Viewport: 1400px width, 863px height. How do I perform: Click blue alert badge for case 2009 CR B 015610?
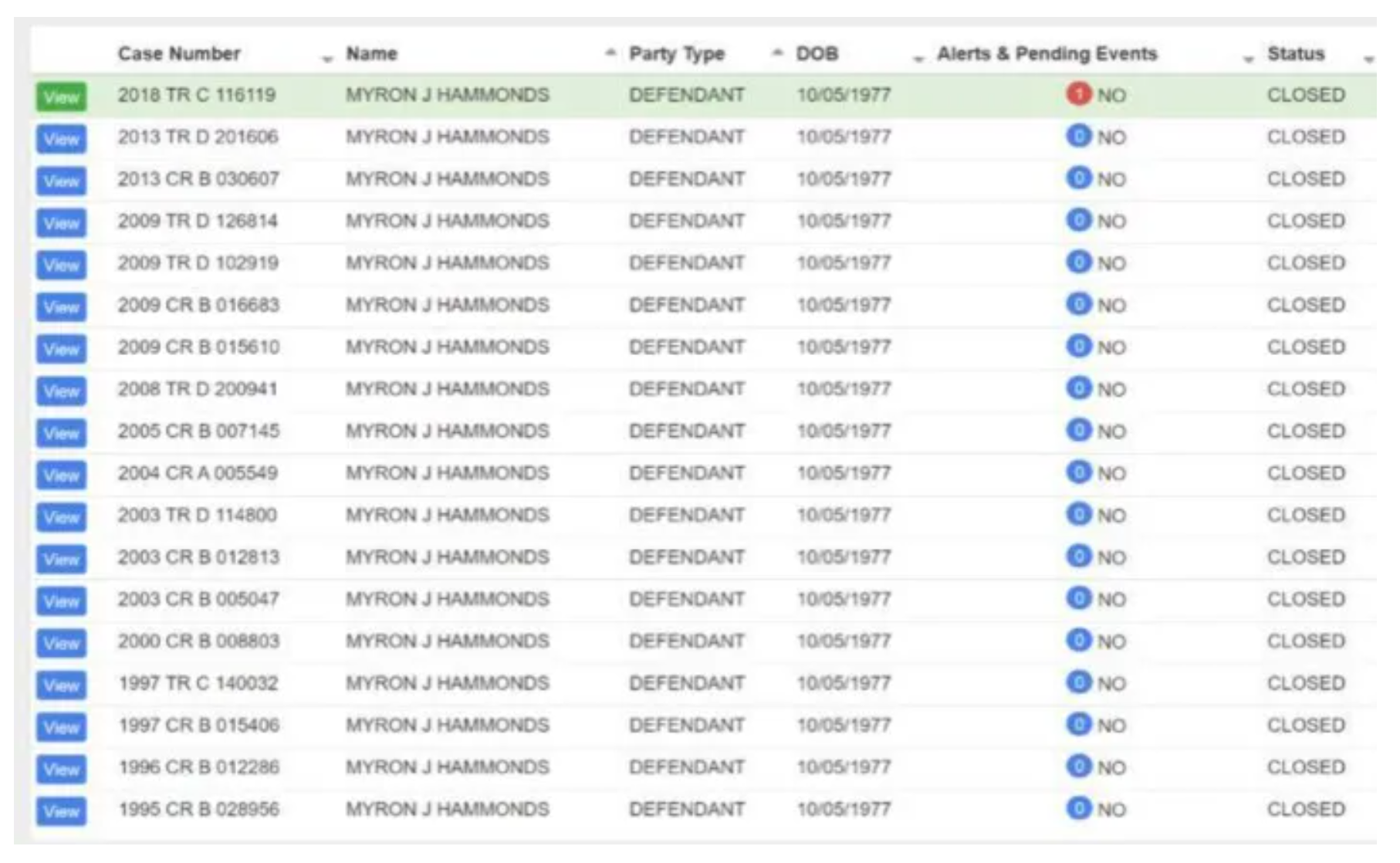tap(1079, 346)
